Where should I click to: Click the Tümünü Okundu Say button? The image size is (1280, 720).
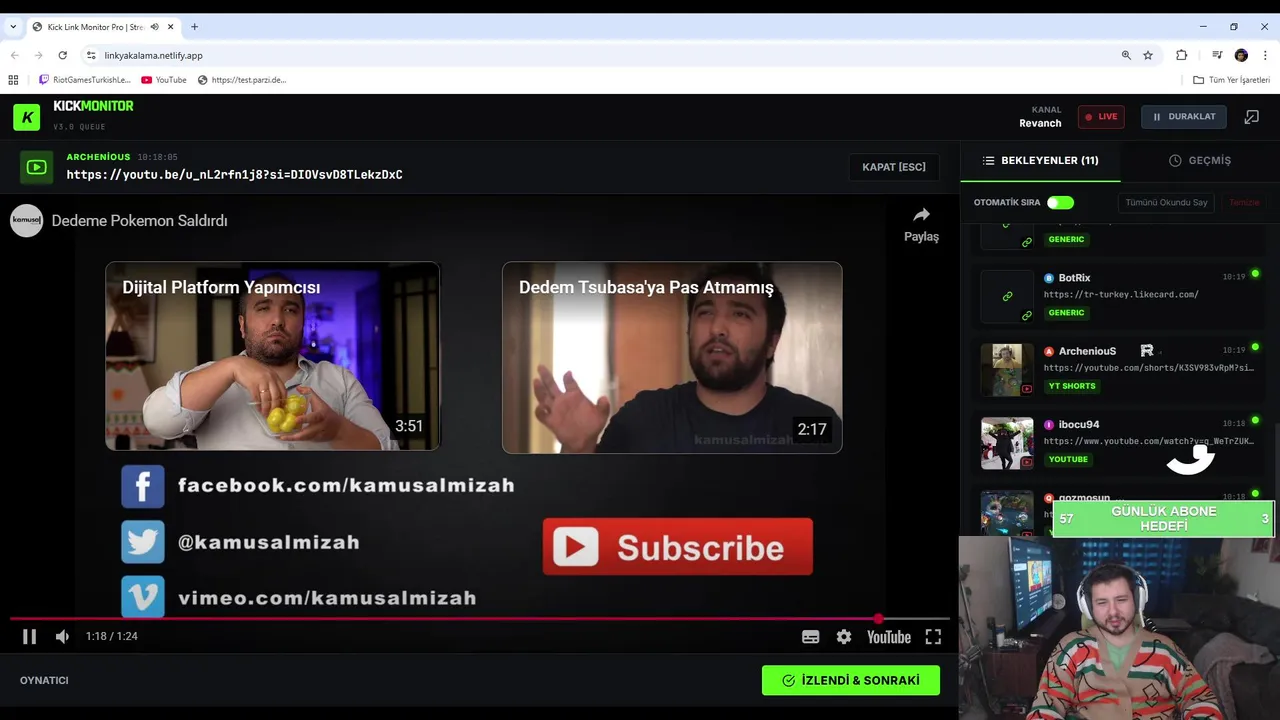coord(1166,203)
